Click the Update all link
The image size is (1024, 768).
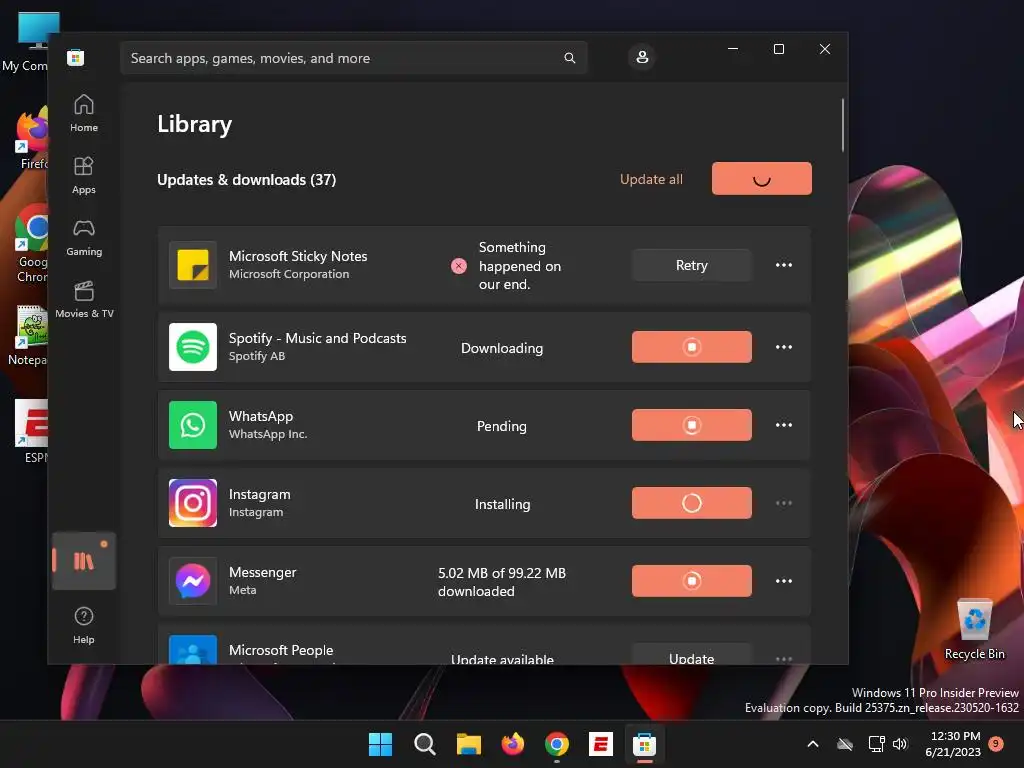(651, 179)
